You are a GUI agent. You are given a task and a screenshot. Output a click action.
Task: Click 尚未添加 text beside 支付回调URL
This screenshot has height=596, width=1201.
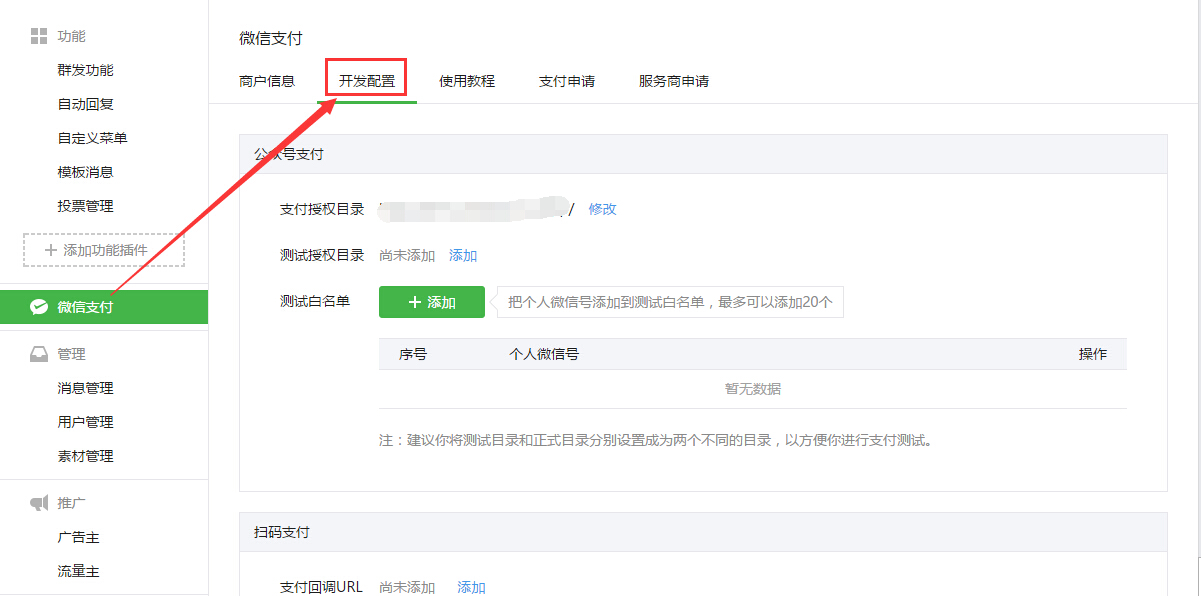(407, 587)
